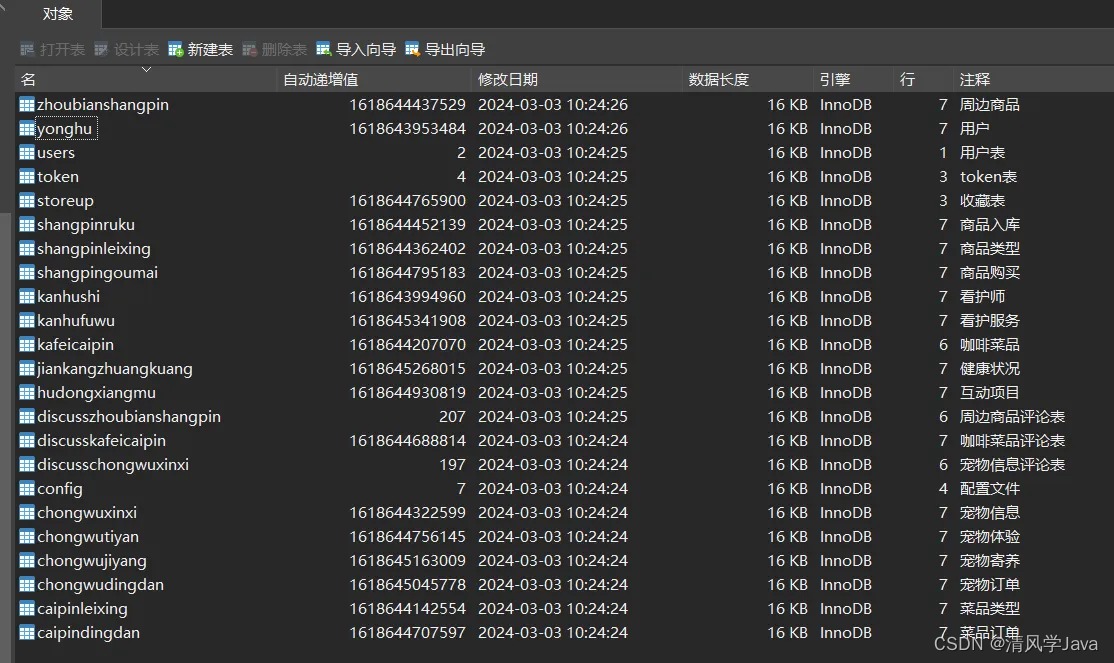Click table name shangpinleixing
Screen dimensions: 1114x663
coord(94,249)
